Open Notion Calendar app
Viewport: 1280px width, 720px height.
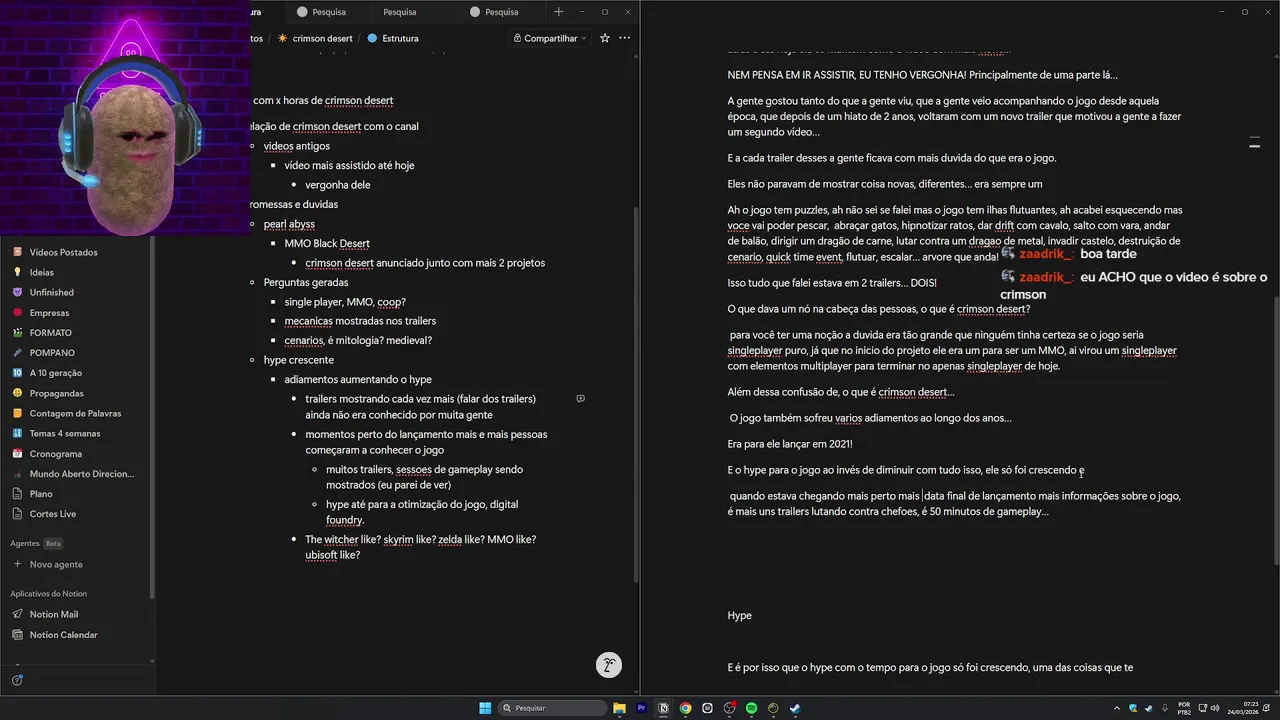[63, 634]
